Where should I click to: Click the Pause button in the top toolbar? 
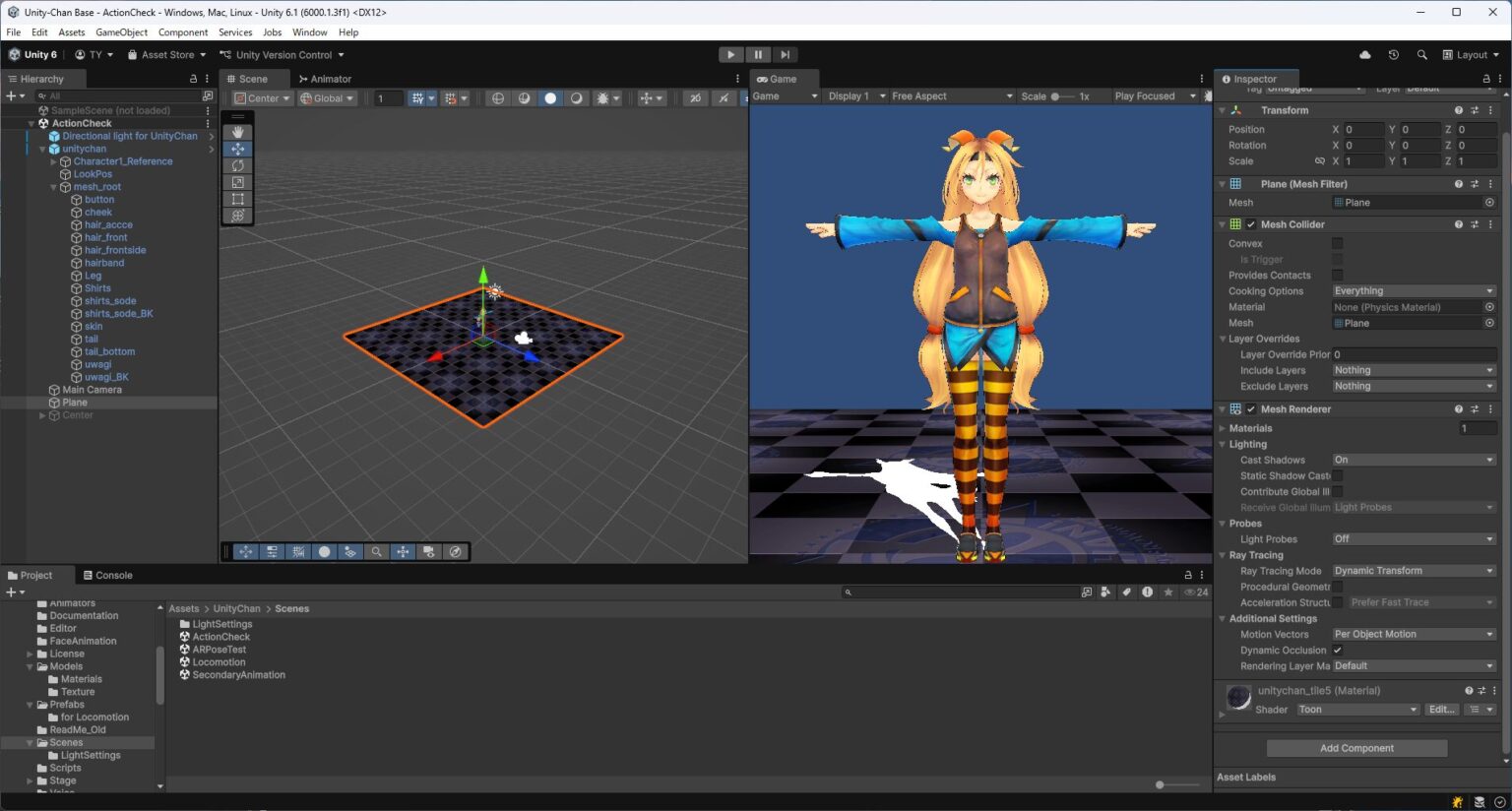tap(757, 54)
